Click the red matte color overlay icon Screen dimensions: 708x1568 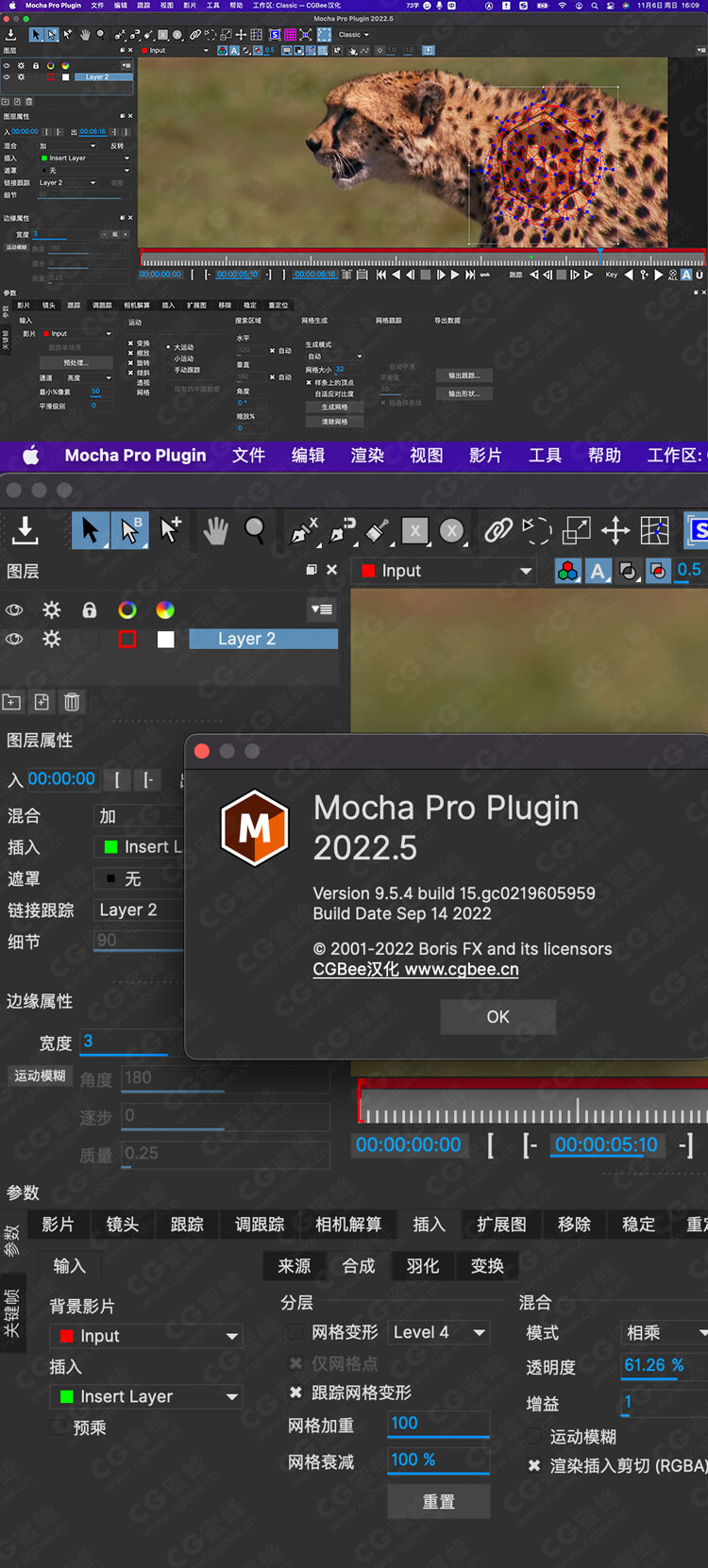(x=659, y=571)
